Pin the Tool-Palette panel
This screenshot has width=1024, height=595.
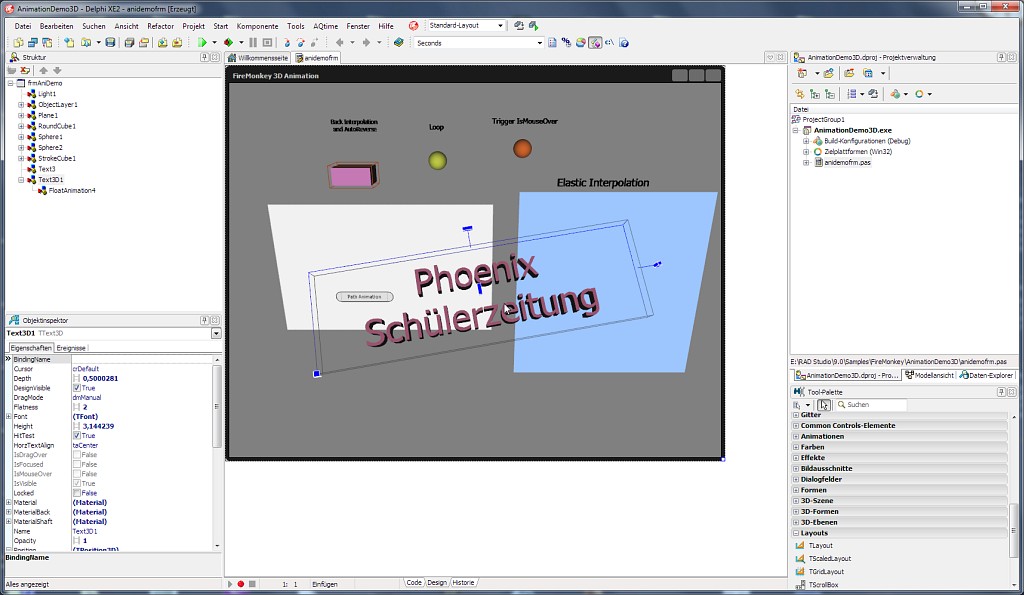click(x=1000, y=392)
